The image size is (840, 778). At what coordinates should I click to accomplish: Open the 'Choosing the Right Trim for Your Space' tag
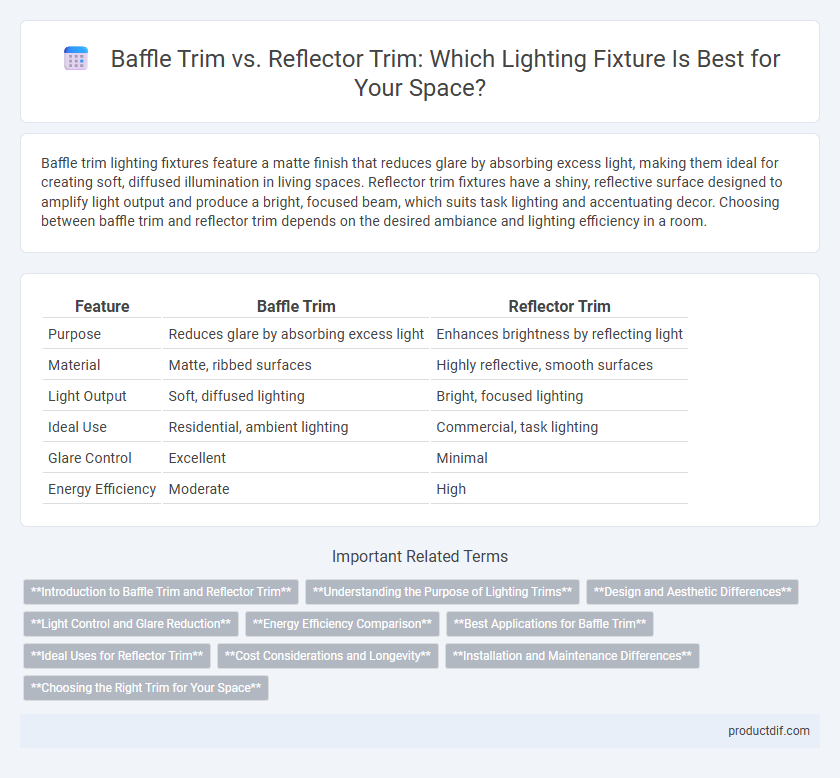click(x=146, y=688)
